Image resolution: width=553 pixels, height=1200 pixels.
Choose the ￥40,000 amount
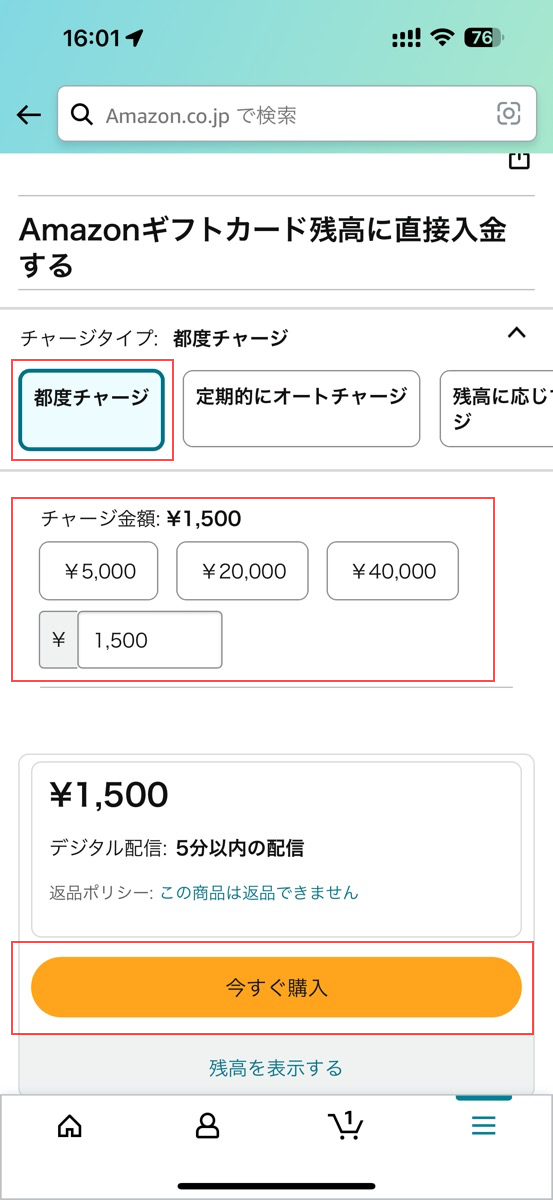[393, 571]
